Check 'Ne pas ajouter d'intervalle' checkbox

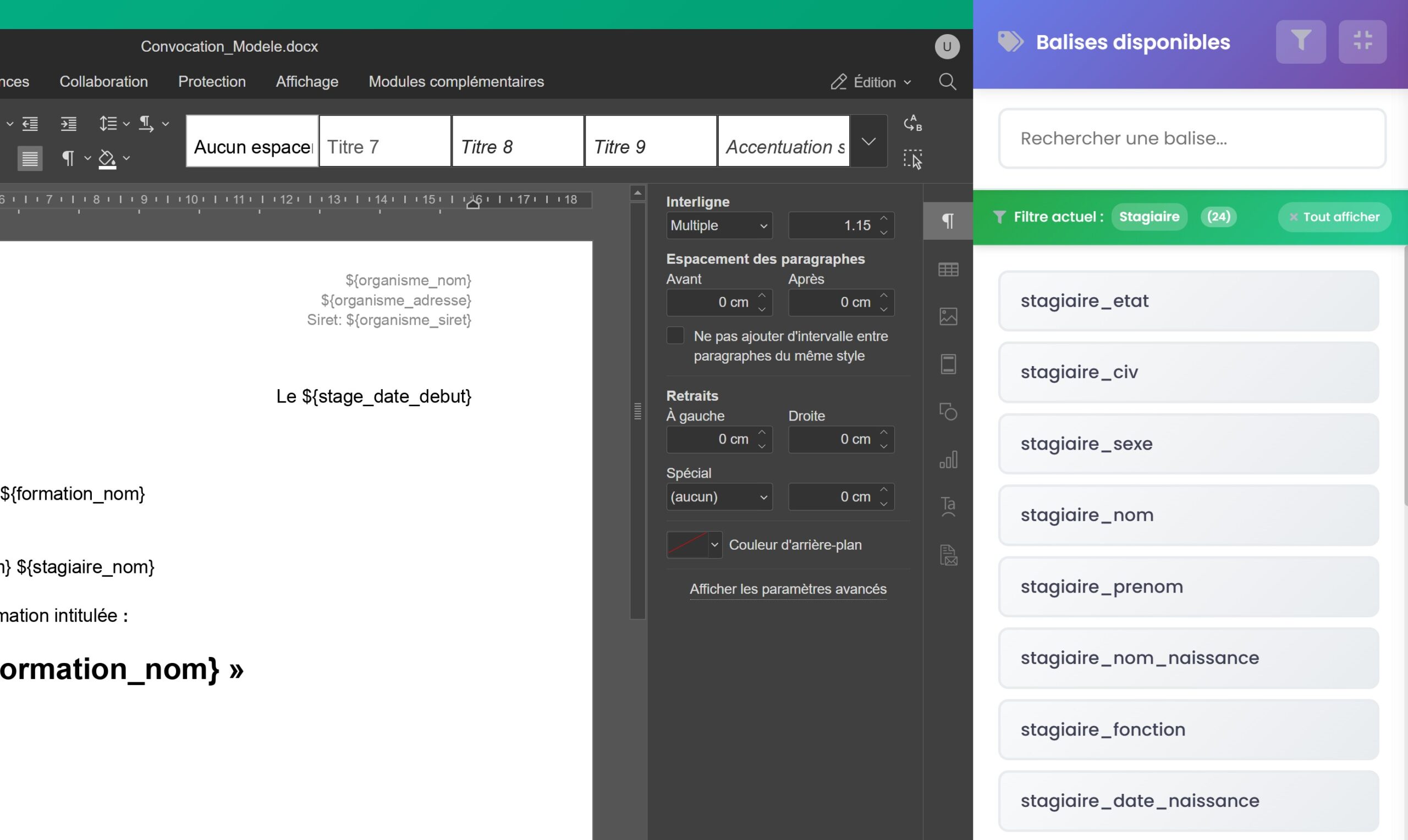[675, 336]
